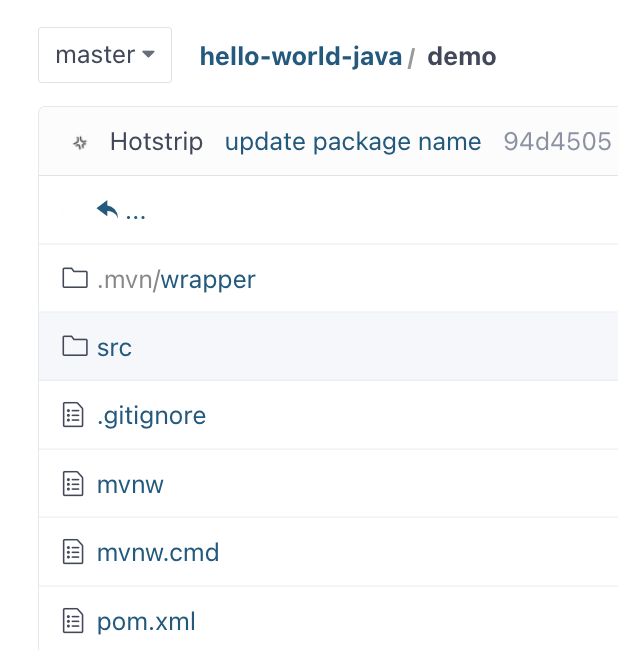
Task: Open the master branch dropdown
Action: pos(105,55)
